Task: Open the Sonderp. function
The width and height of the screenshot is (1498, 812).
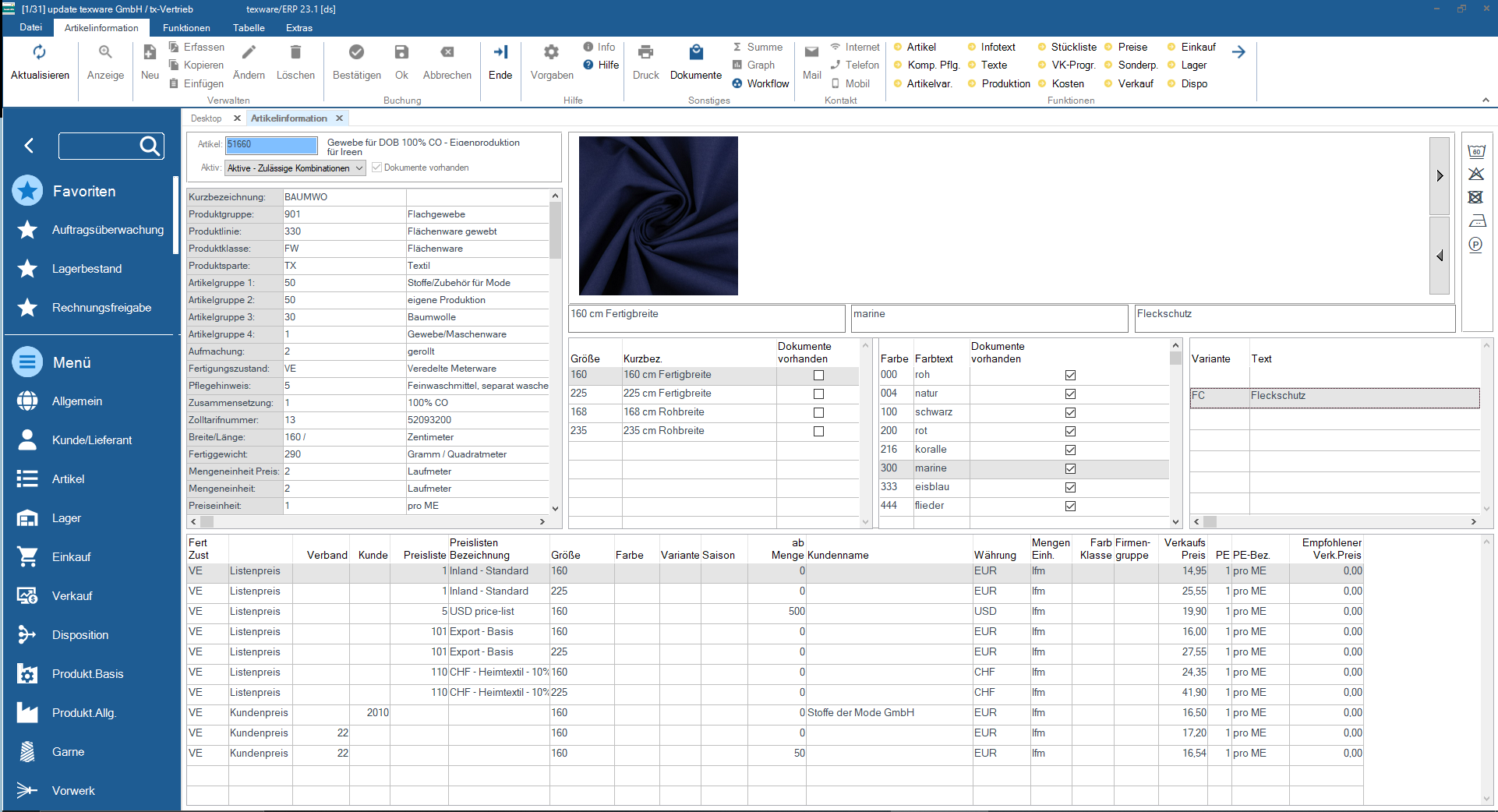Action: tap(1132, 65)
